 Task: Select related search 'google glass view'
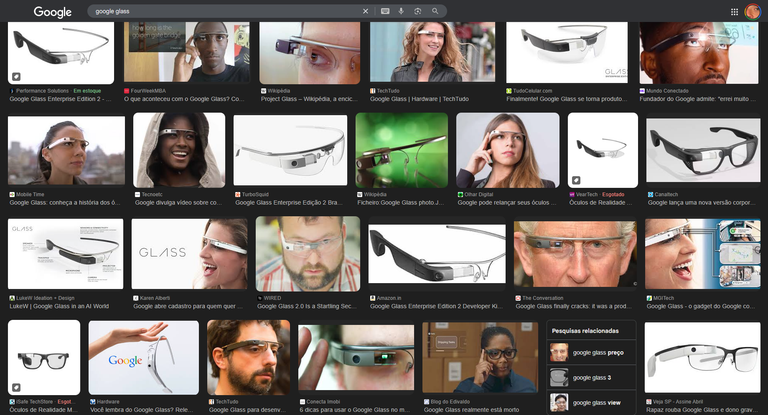(x=591, y=402)
